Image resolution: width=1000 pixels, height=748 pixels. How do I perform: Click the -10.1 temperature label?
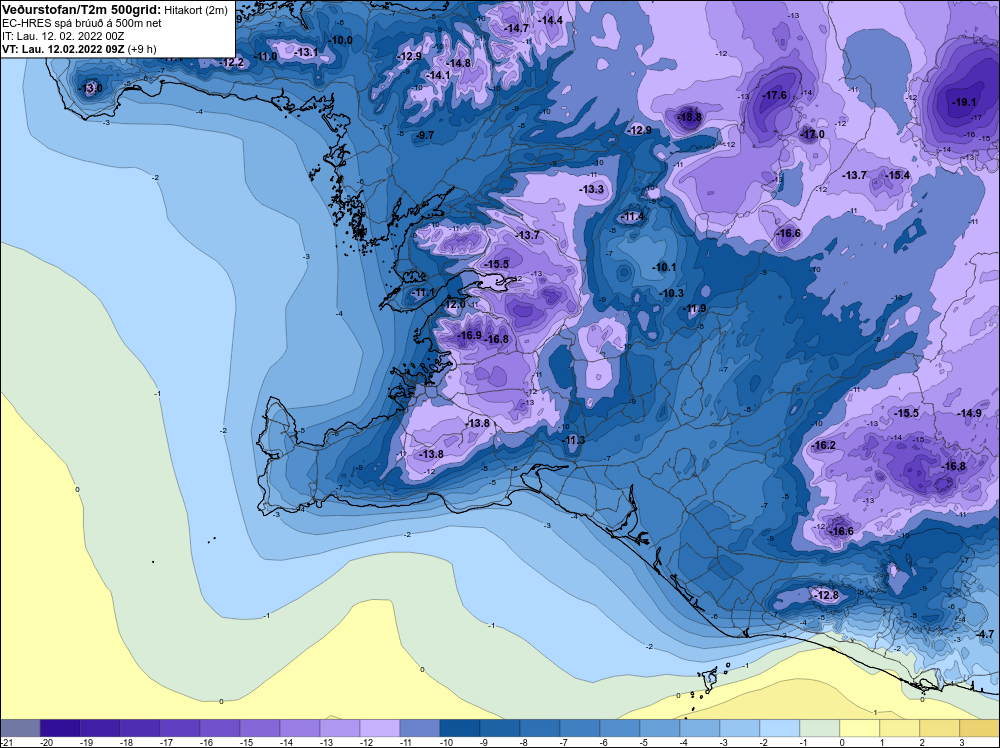coord(664,267)
